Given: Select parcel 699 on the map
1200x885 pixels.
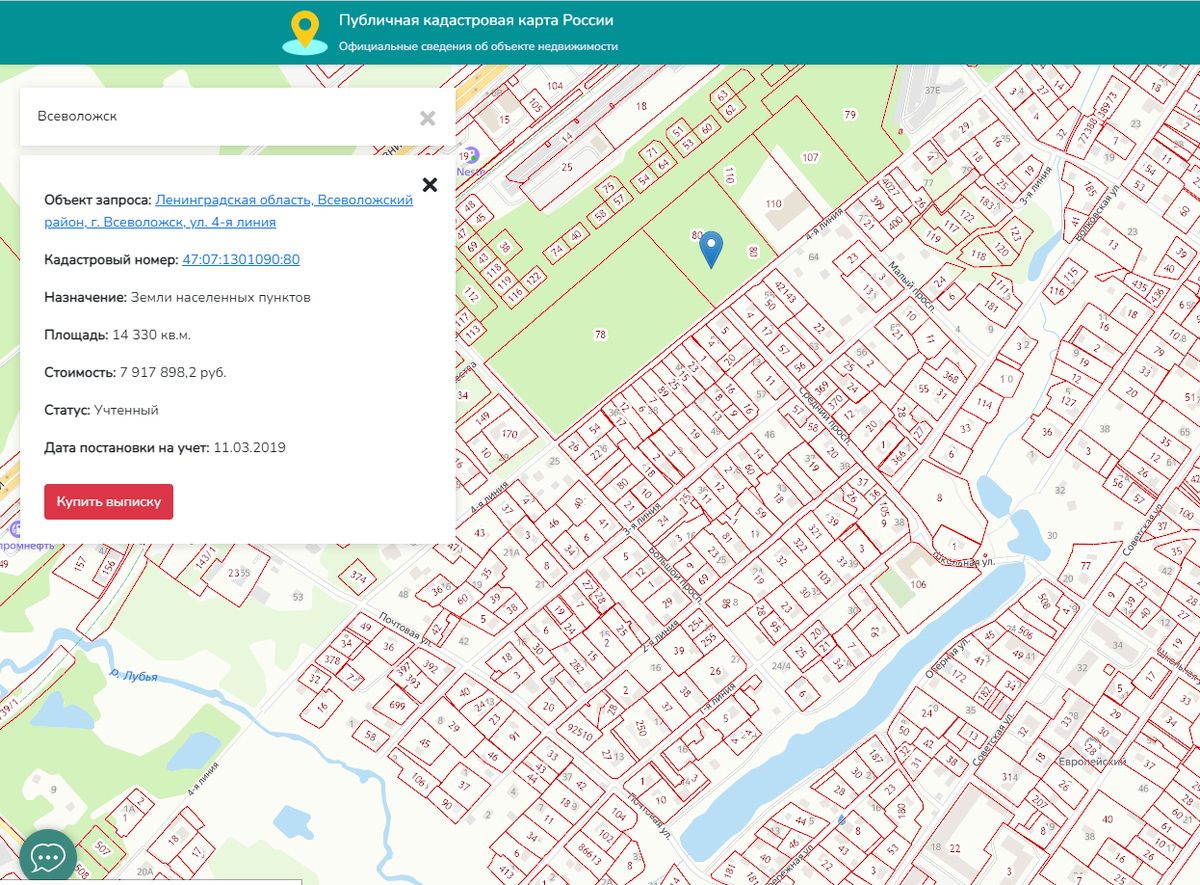Looking at the screenshot, I should (x=397, y=705).
